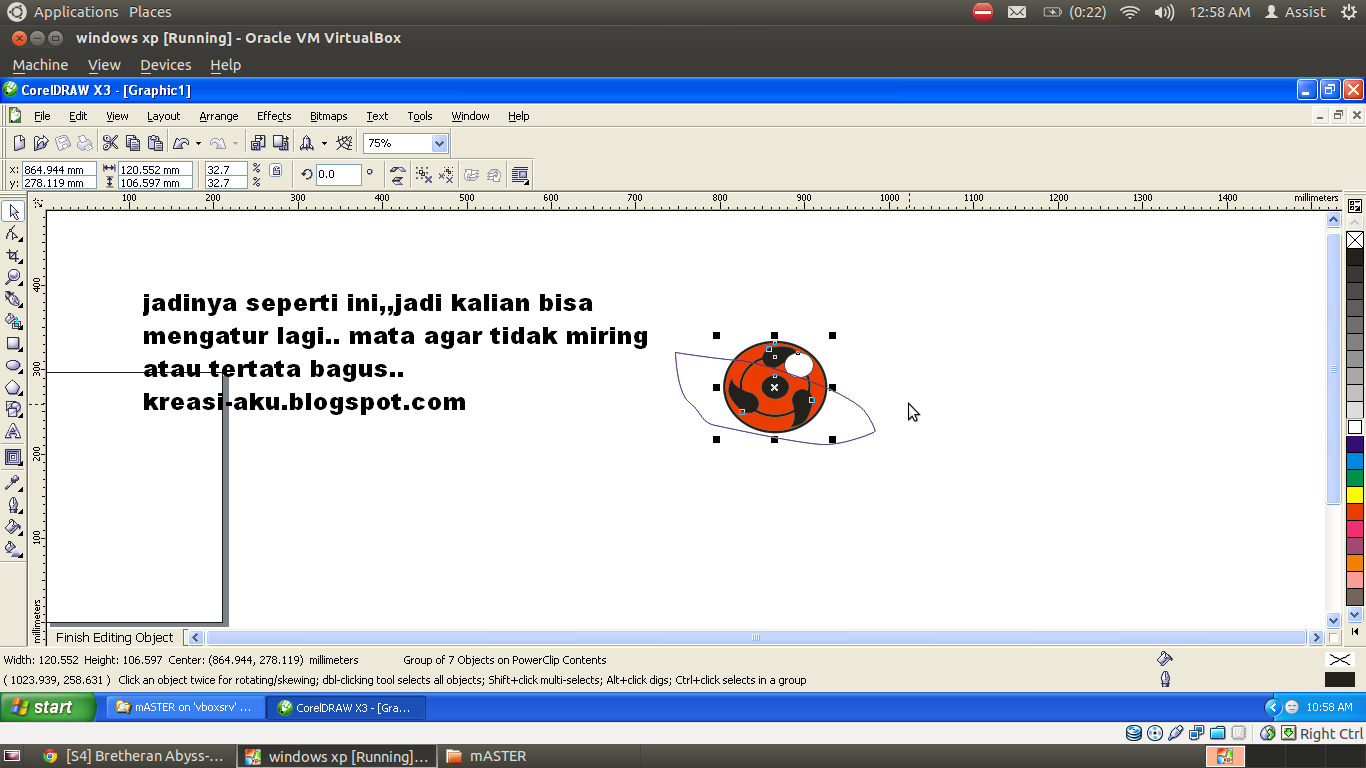Click the Import icon
Viewport: 1366px width, 768px height.
click(x=258, y=143)
